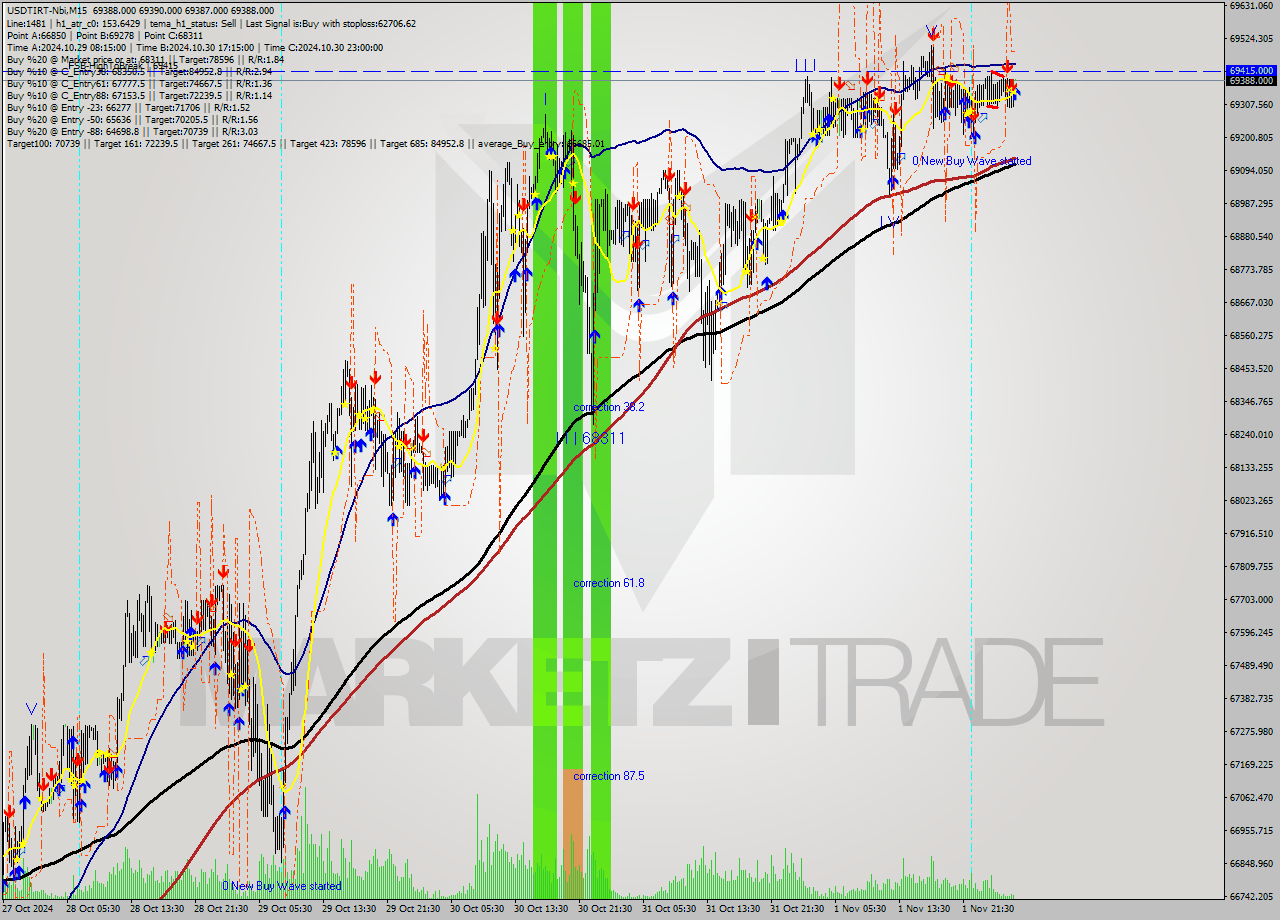This screenshot has height=920, width=1280.
Task: Click the '28 Oct 05:30' time axis label
Action: [x=92, y=909]
